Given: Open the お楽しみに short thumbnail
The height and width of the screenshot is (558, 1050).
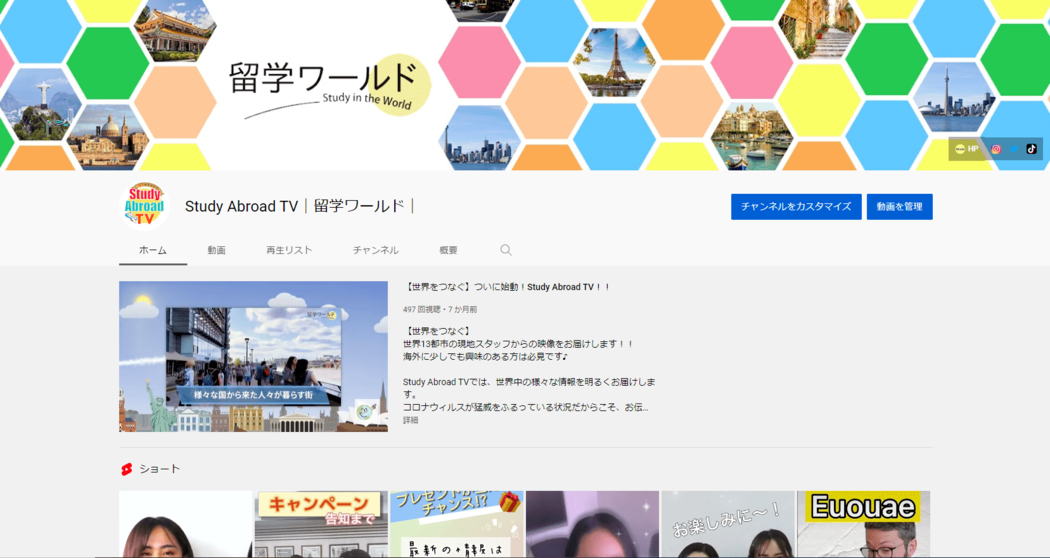Looking at the screenshot, I should click(x=727, y=524).
